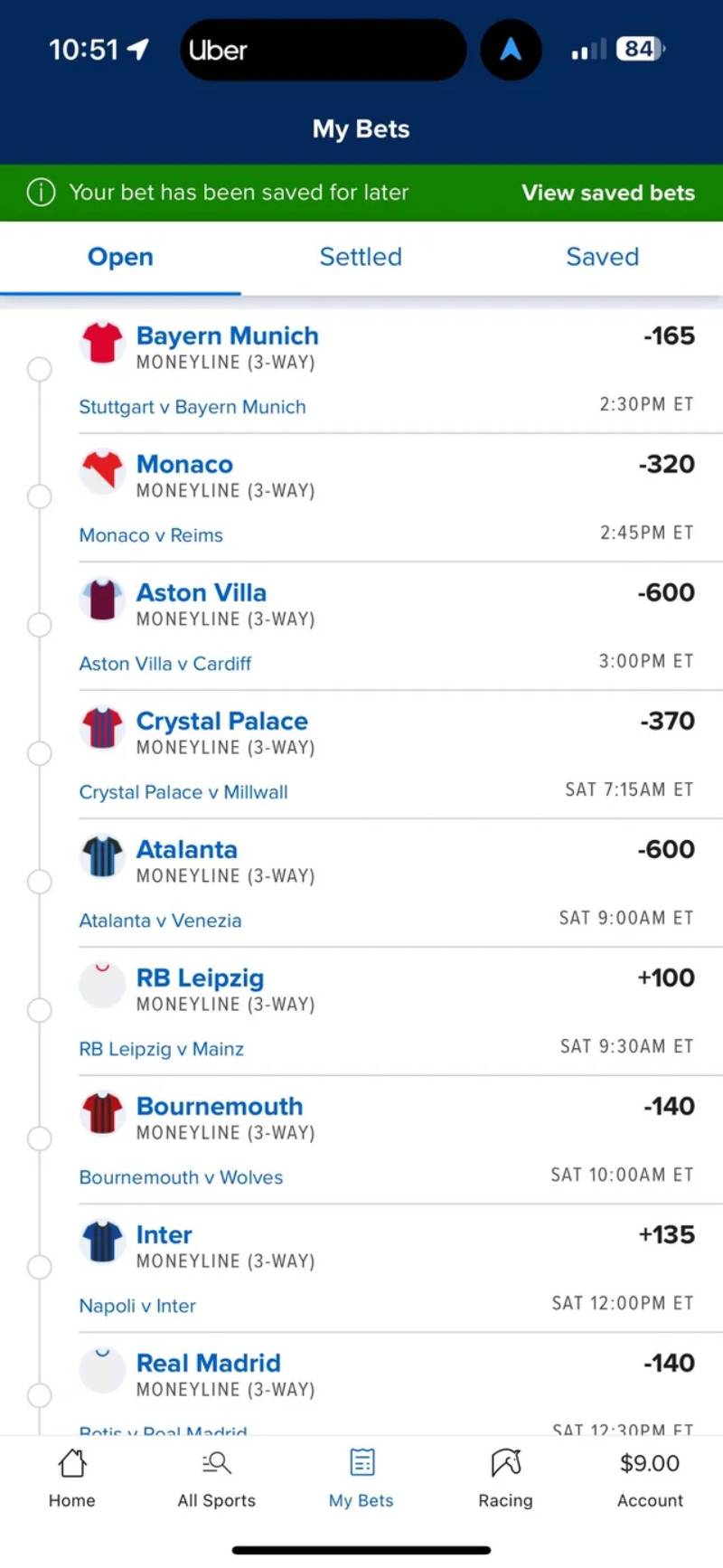Tap the Monaco red-white jersey icon
The width and height of the screenshot is (723, 1568).
[x=102, y=472]
